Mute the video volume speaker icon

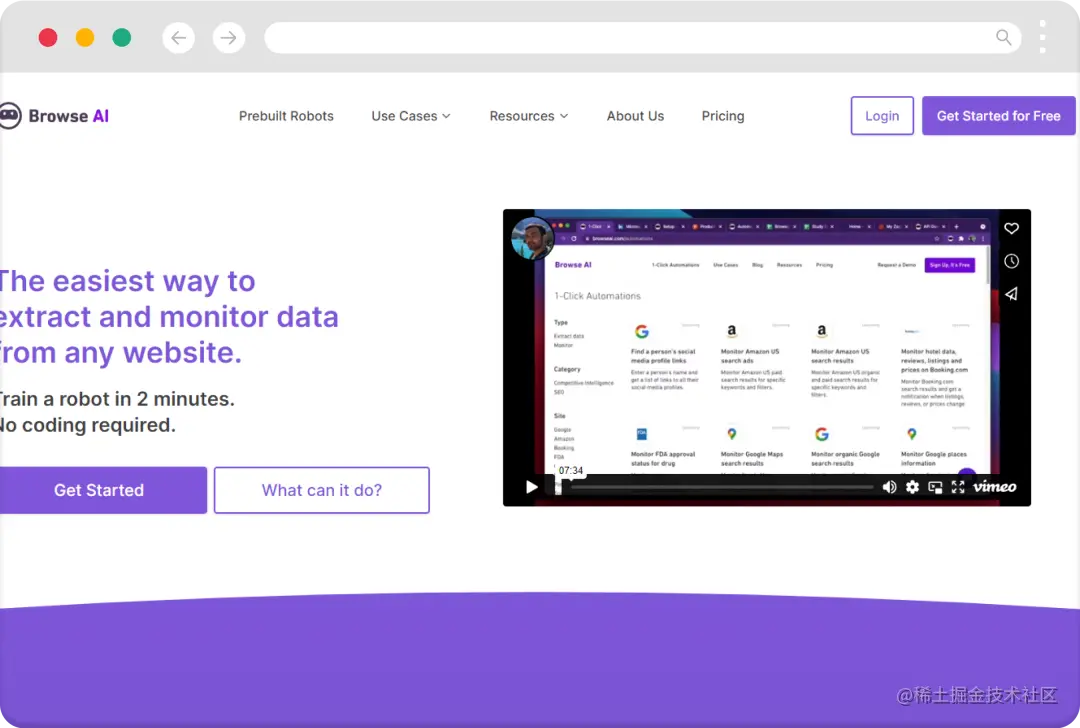click(889, 487)
